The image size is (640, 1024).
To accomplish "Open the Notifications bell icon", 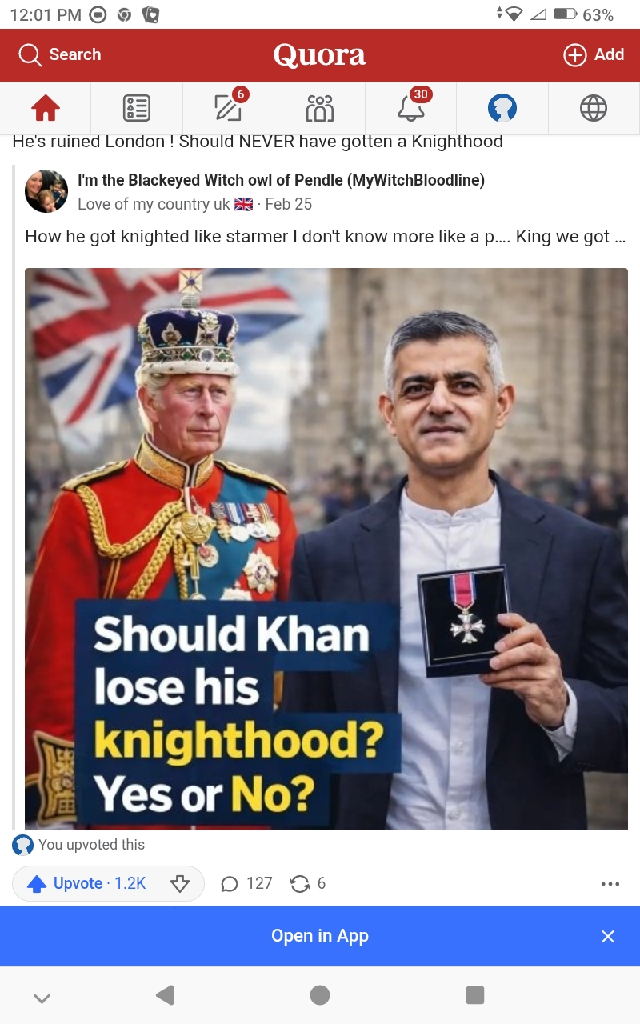I will click(412, 106).
